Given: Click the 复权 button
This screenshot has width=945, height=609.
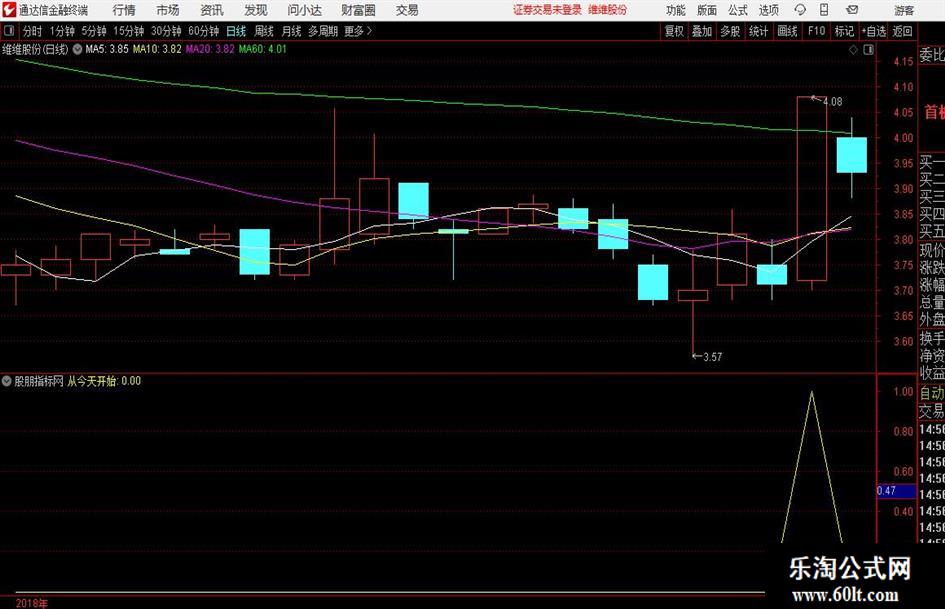Looking at the screenshot, I should 674,31.
